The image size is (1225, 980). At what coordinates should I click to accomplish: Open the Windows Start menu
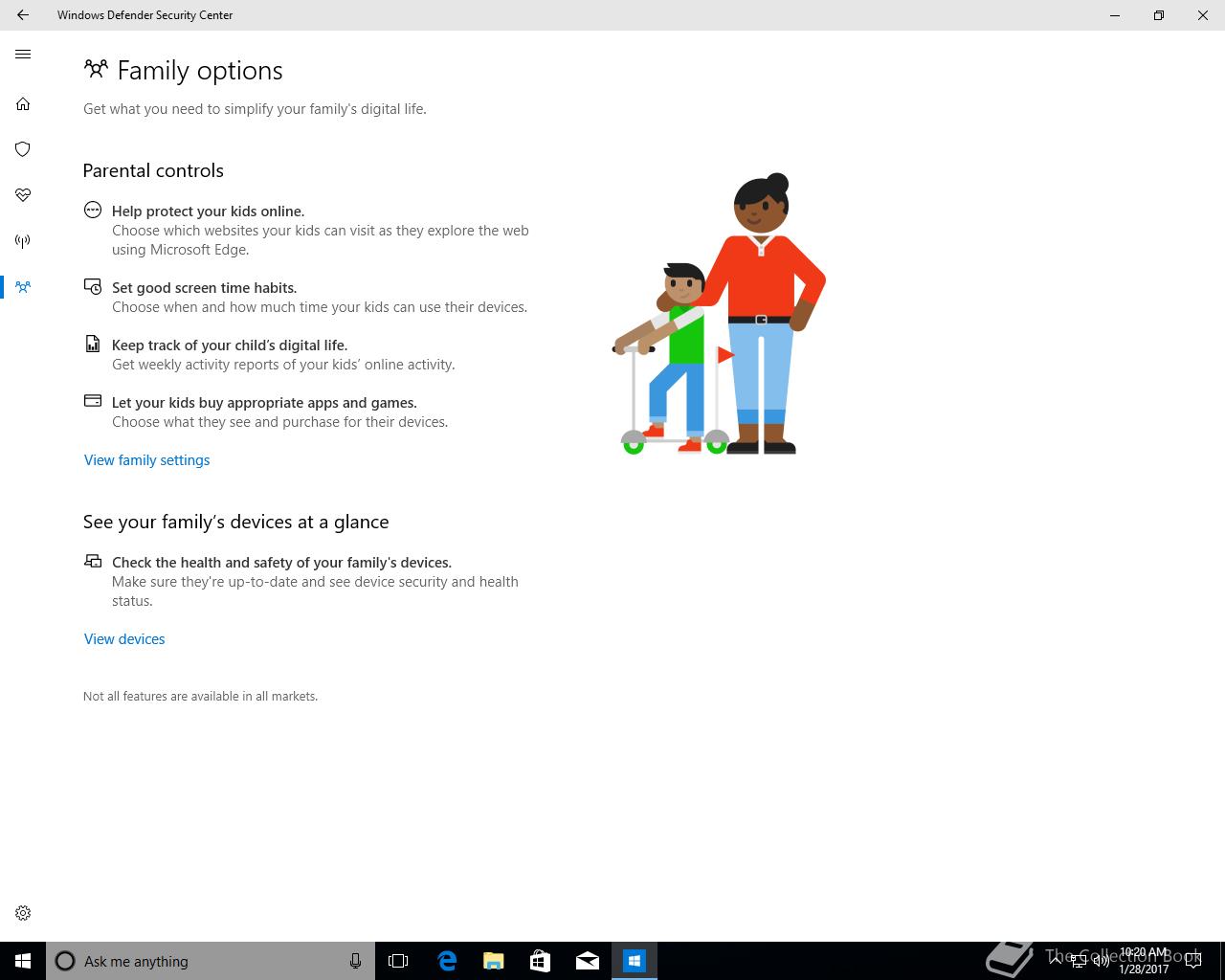[23, 961]
